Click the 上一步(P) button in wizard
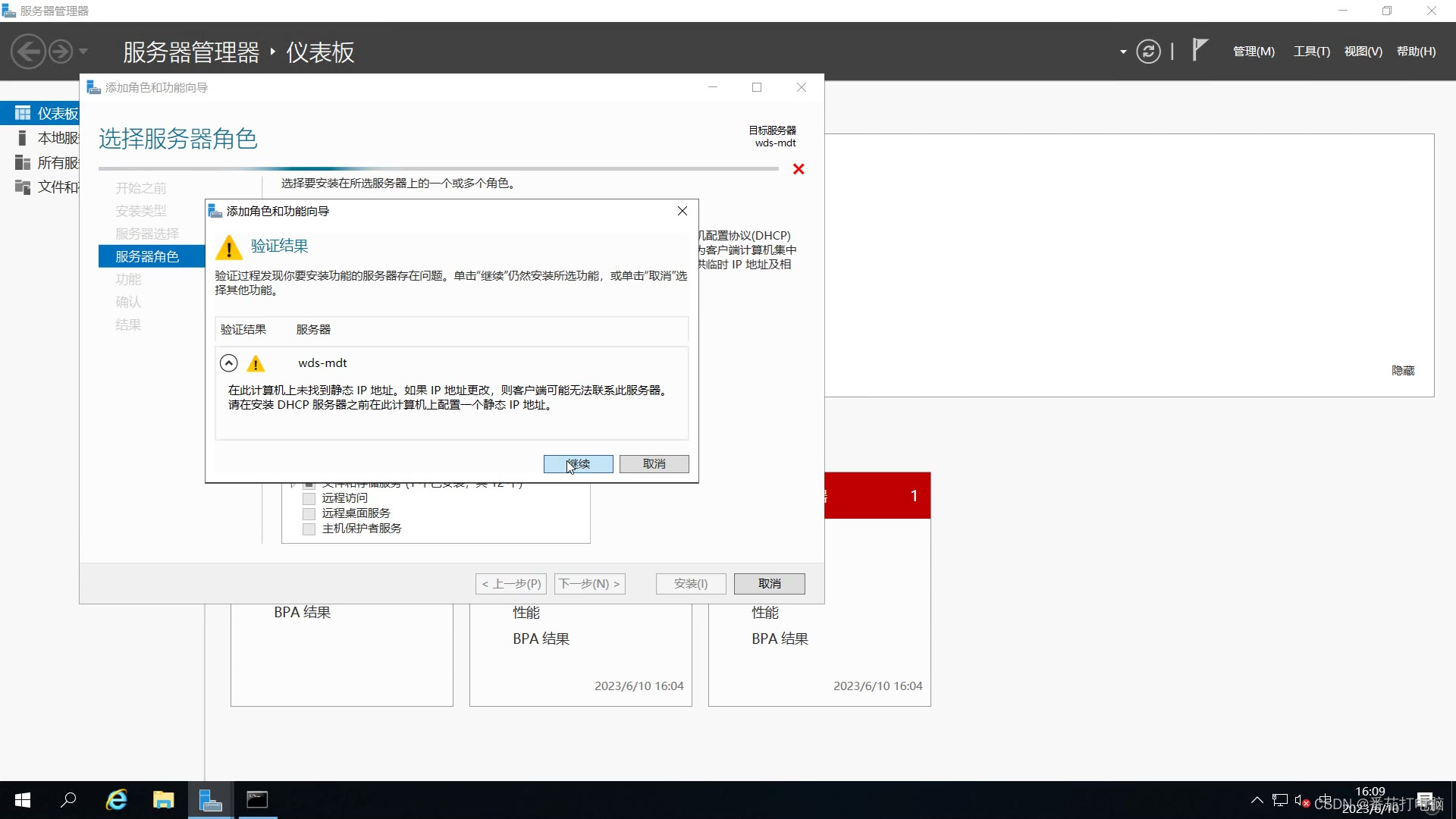 point(512,583)
